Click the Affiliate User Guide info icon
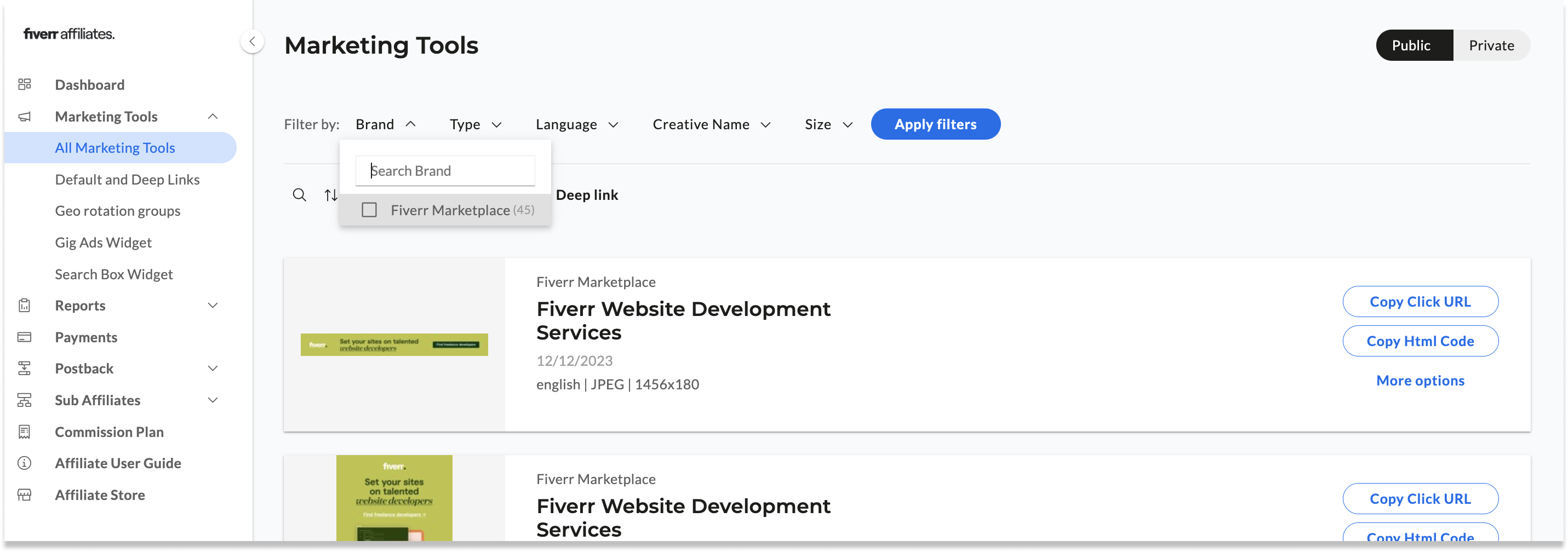1568x552 pixels. click(24, 463)
